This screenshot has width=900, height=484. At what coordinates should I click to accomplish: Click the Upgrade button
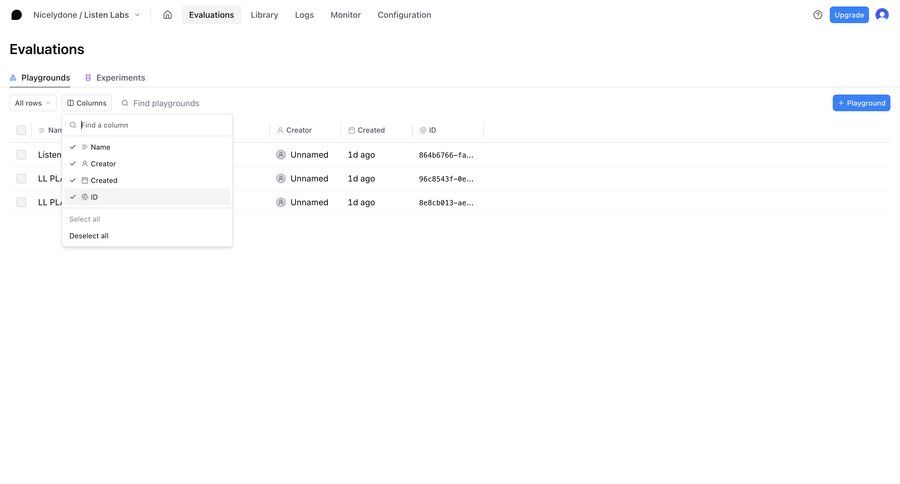(849, 15)
